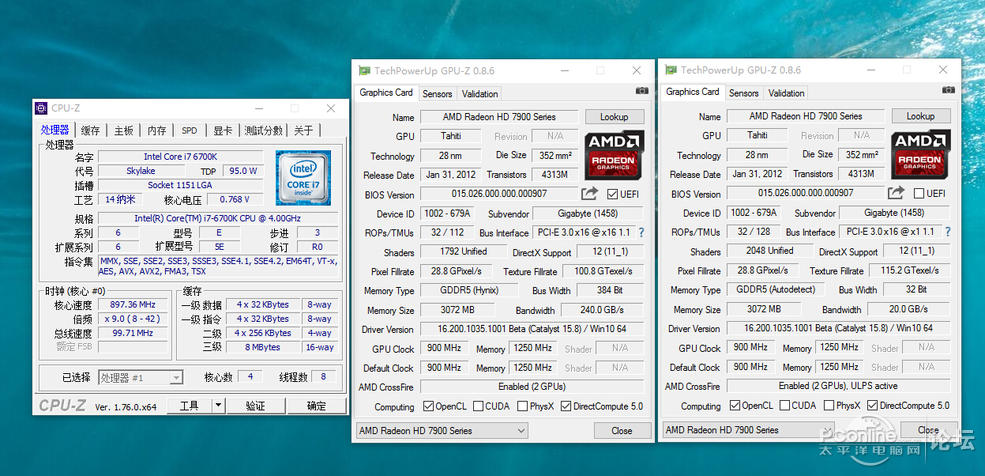Viewport: 985px width, 476px height.
Task: Click the Shaders value 2048 Unified in the right GPU-Z window
Action: (770, 251)
